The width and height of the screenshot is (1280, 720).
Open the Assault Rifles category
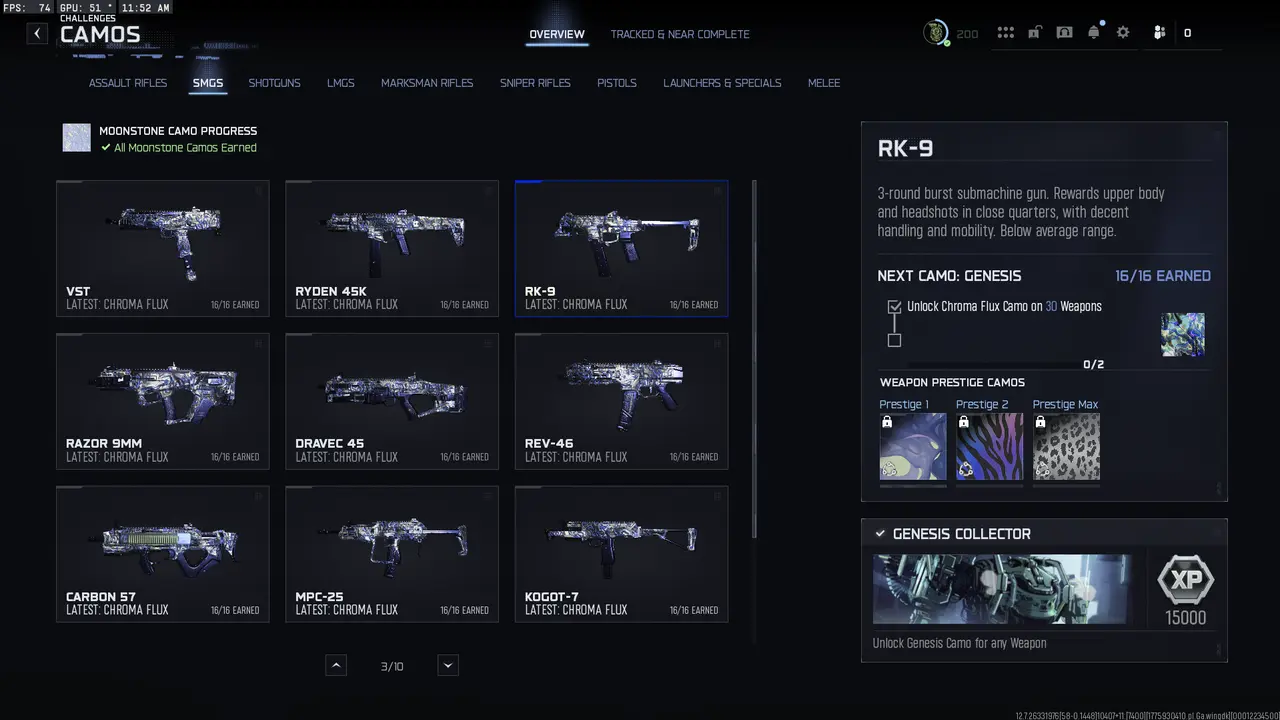tap(128, 83)
